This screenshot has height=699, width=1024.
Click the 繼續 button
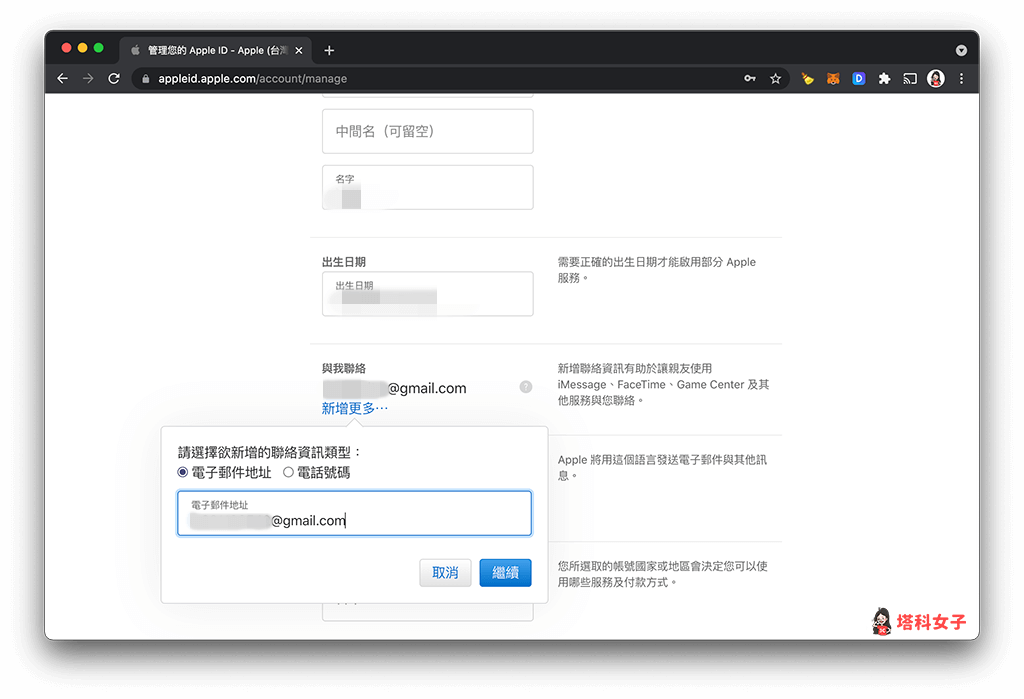505,573
